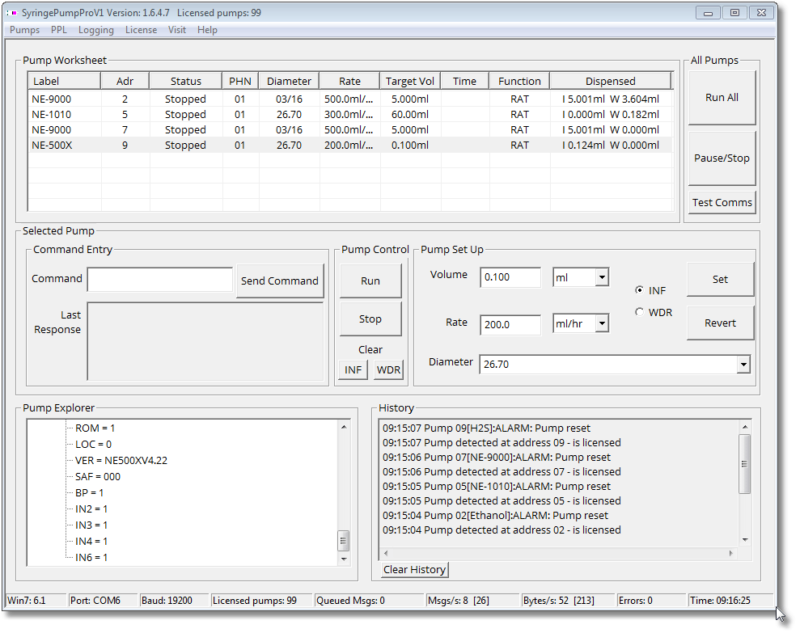Open the Diameter dropdown
The width and height of the screenshot is (800, 633).
coord(744,364)
